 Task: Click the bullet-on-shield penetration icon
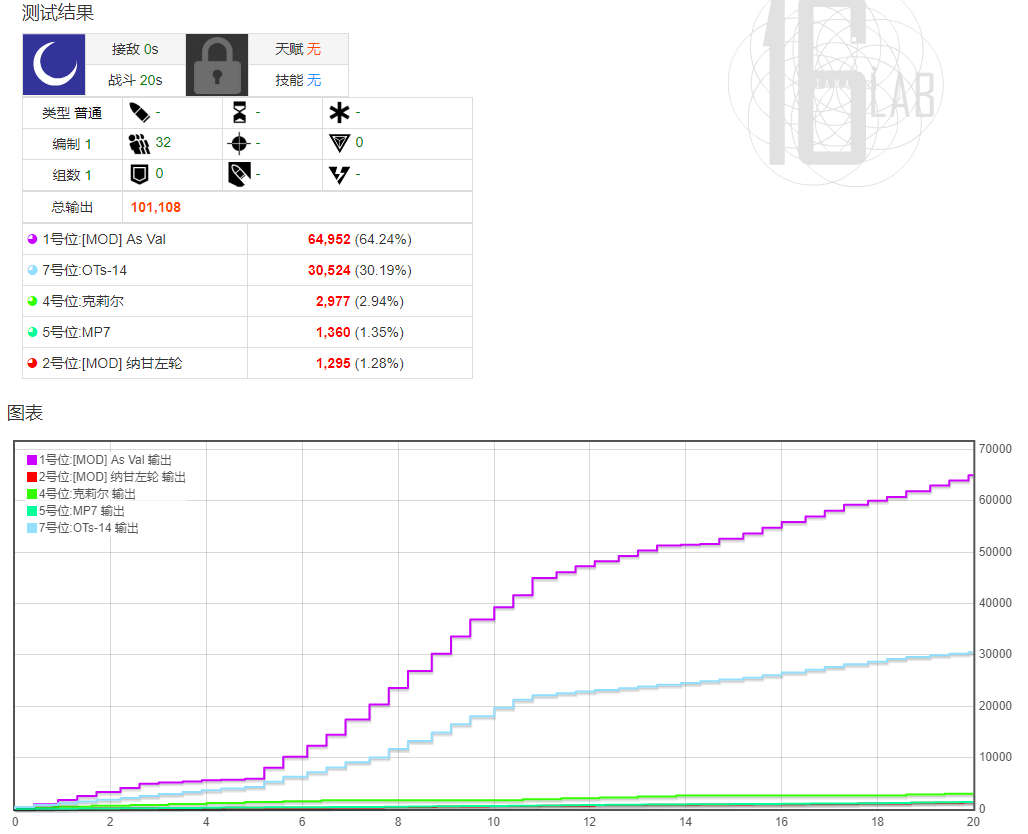[x=239, y=175]
